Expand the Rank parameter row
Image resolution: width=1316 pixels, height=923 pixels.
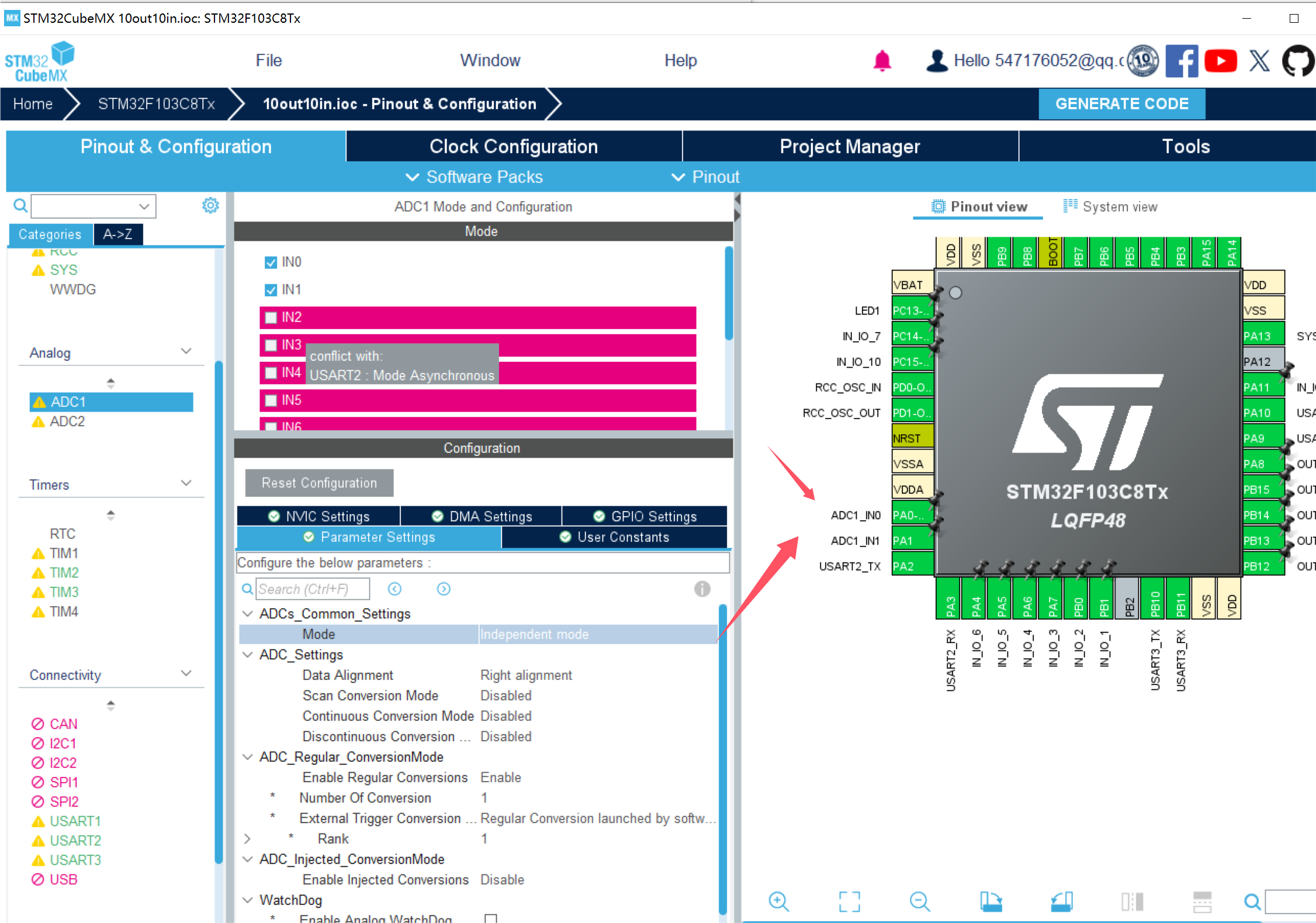coord(248,839)
